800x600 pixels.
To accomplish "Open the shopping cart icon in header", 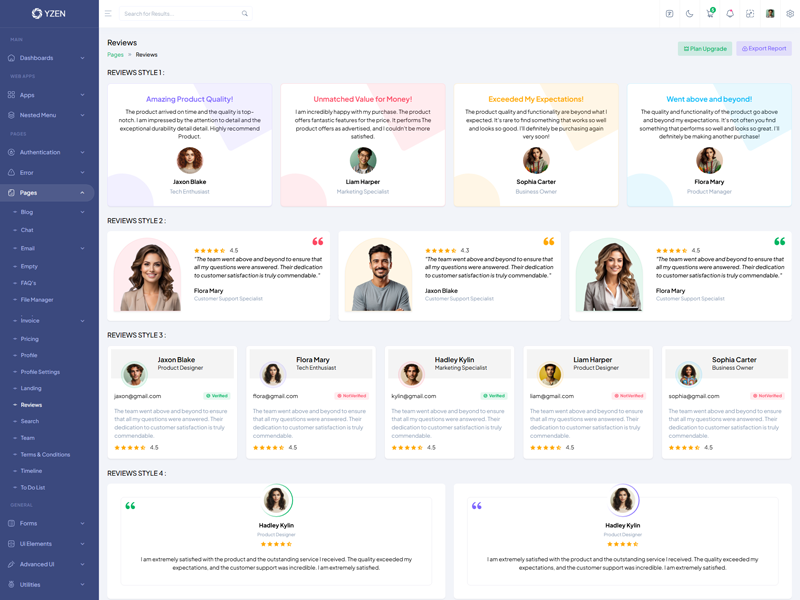I will (x=710, y=14).
